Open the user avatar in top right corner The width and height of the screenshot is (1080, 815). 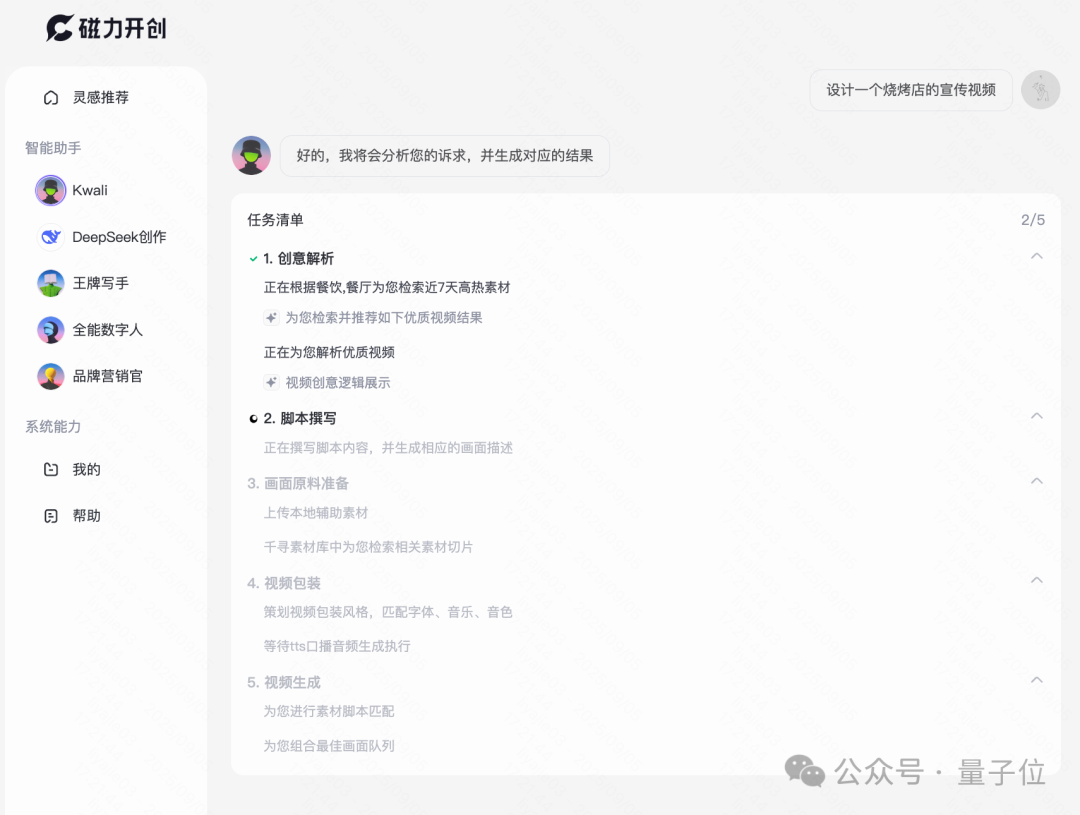tap(1040, 90)
